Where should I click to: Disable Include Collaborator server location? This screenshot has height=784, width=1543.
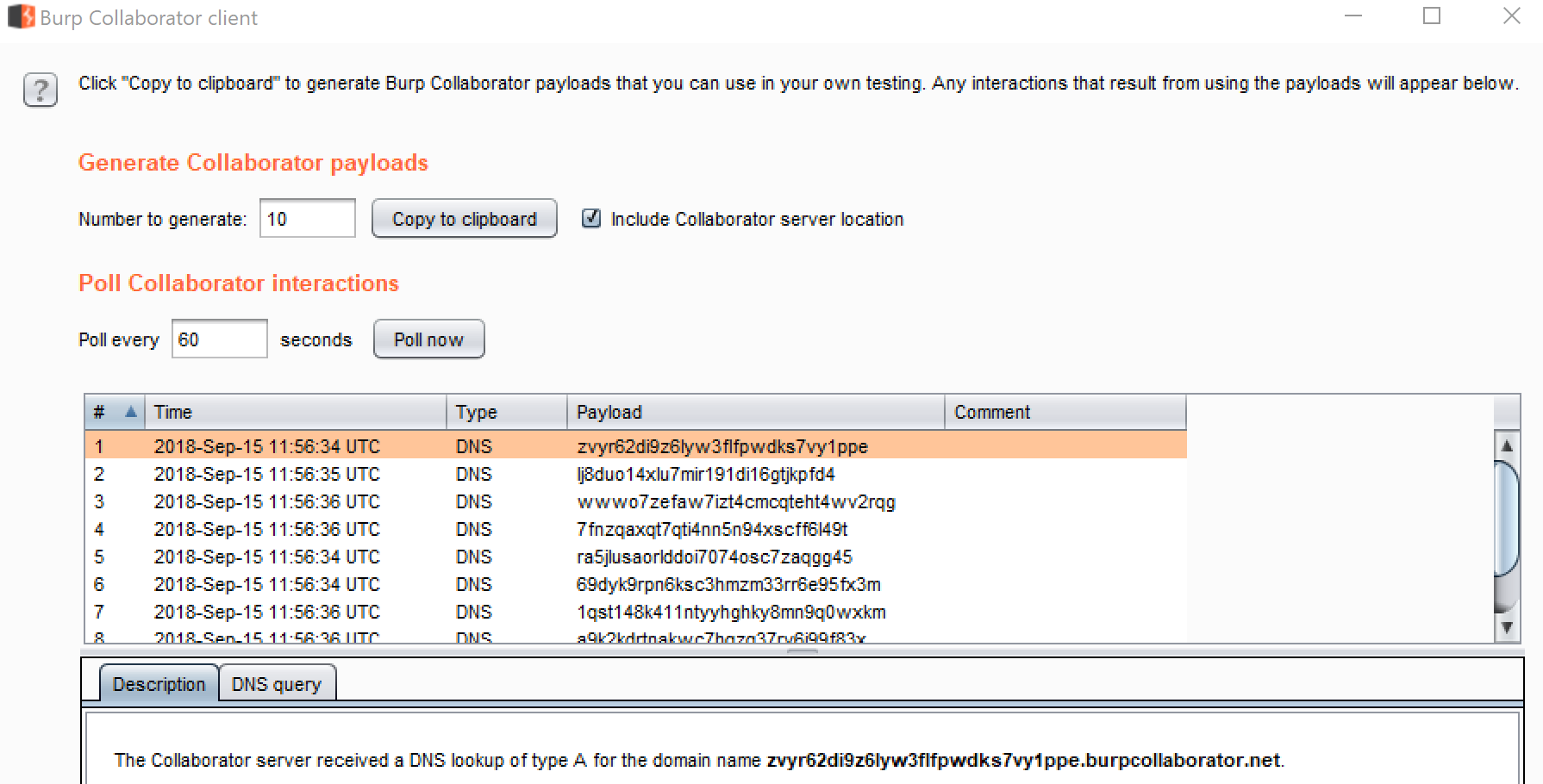click(x=591, y=219)
